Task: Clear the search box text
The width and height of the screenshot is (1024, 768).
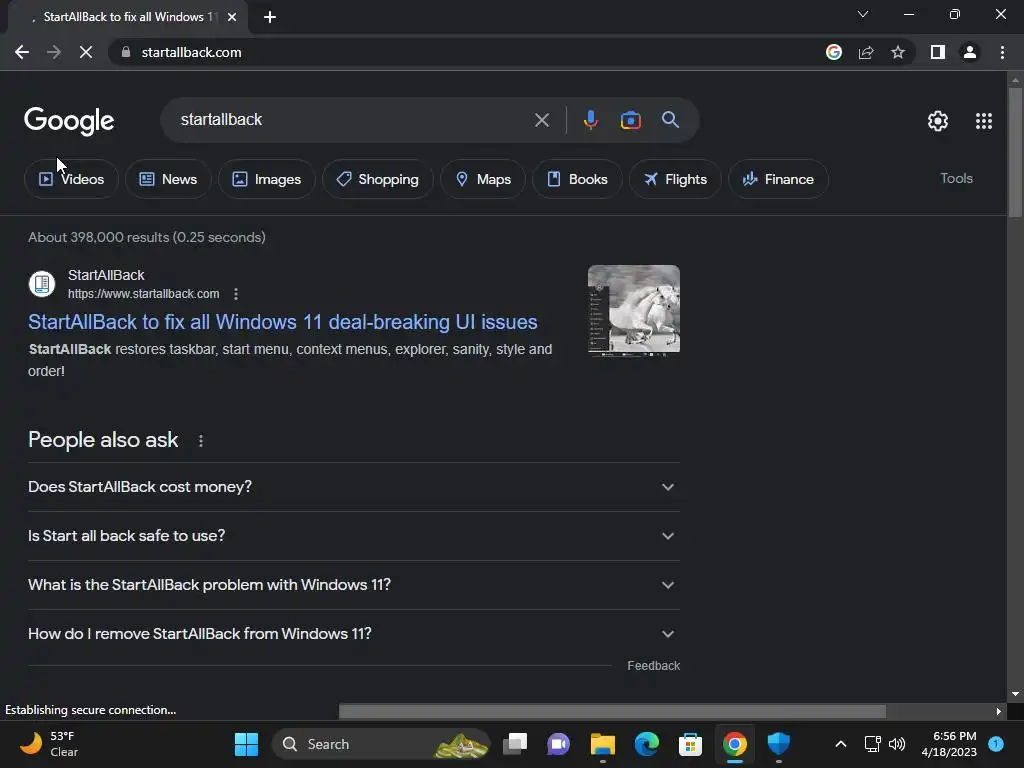Action: [x=542, y=120]
